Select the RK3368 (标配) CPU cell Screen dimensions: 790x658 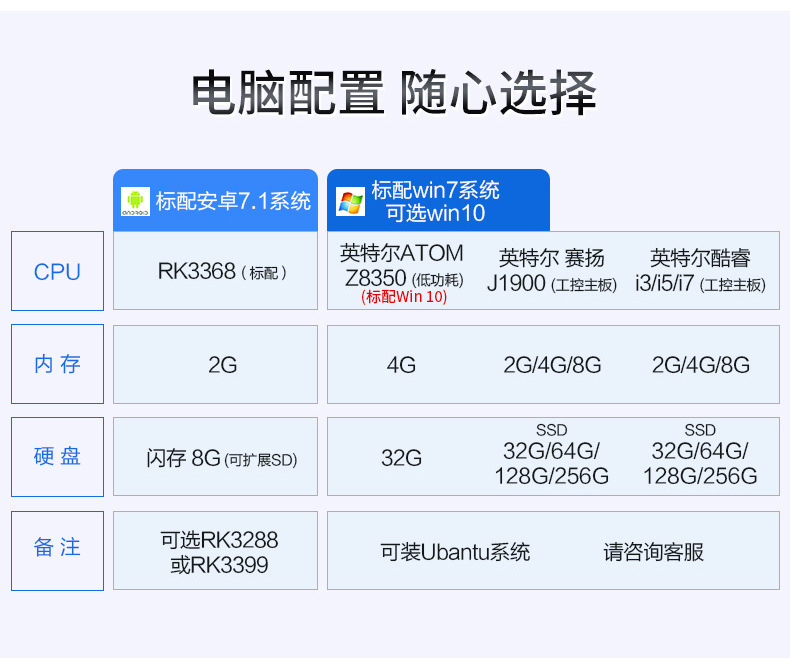pos(215,271)
